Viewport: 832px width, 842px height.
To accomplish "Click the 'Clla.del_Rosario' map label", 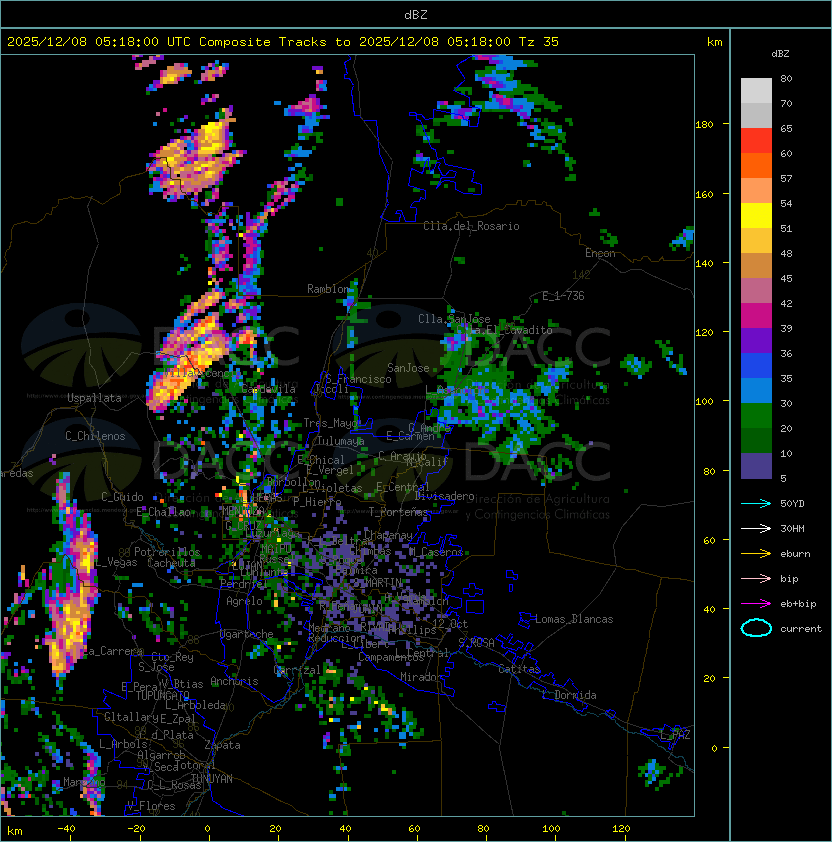I will tap(471, 226).
